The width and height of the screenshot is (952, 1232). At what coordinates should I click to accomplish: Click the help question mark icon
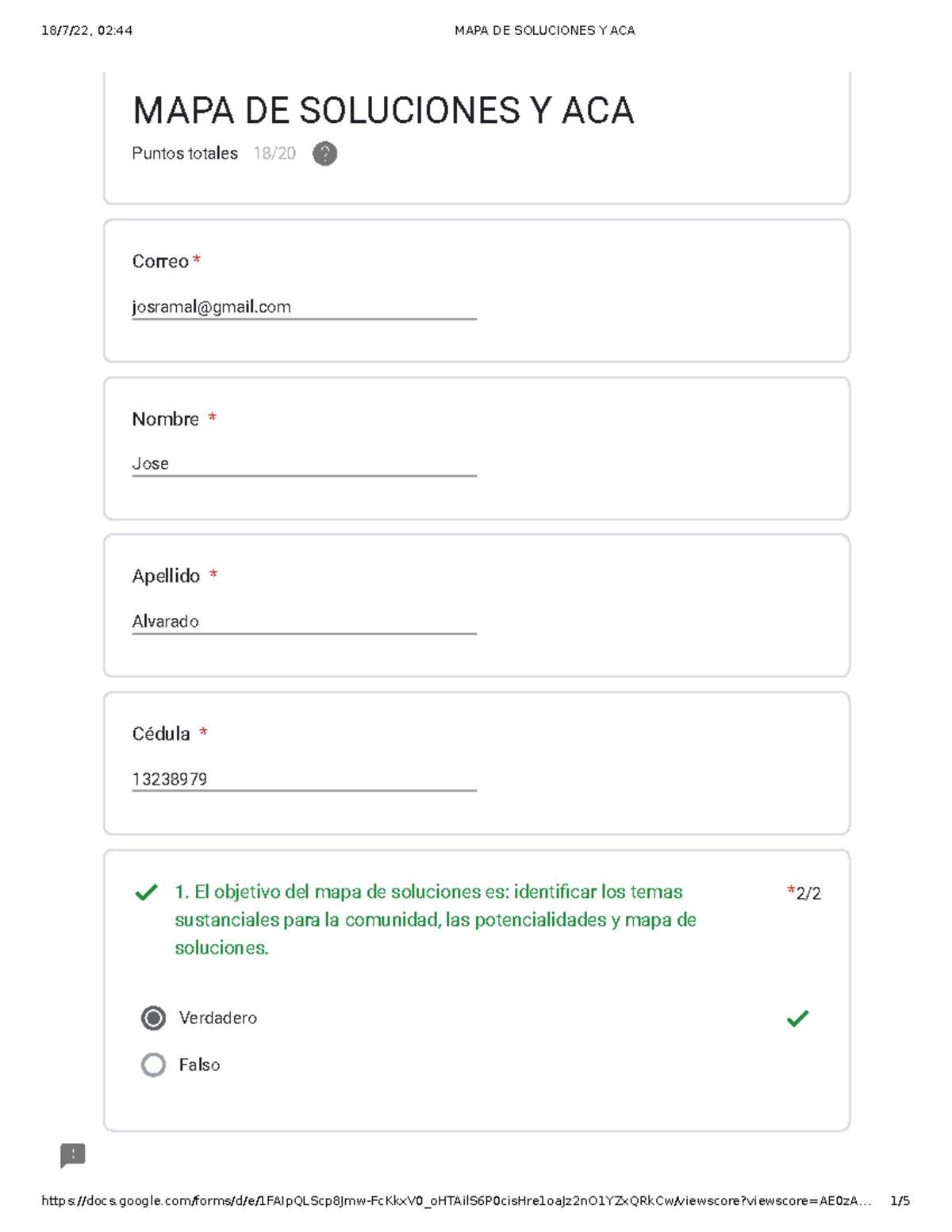(x=324, y=154)
